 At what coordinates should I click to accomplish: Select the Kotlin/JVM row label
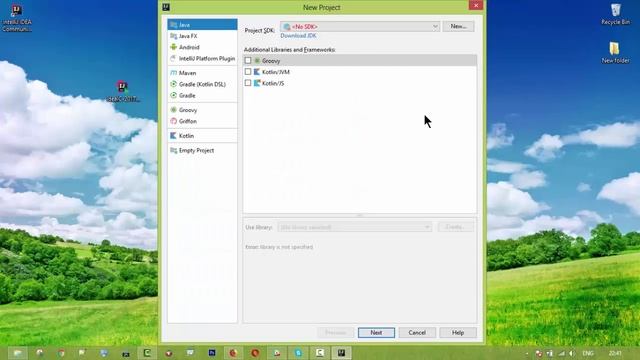tap(276, 72)
